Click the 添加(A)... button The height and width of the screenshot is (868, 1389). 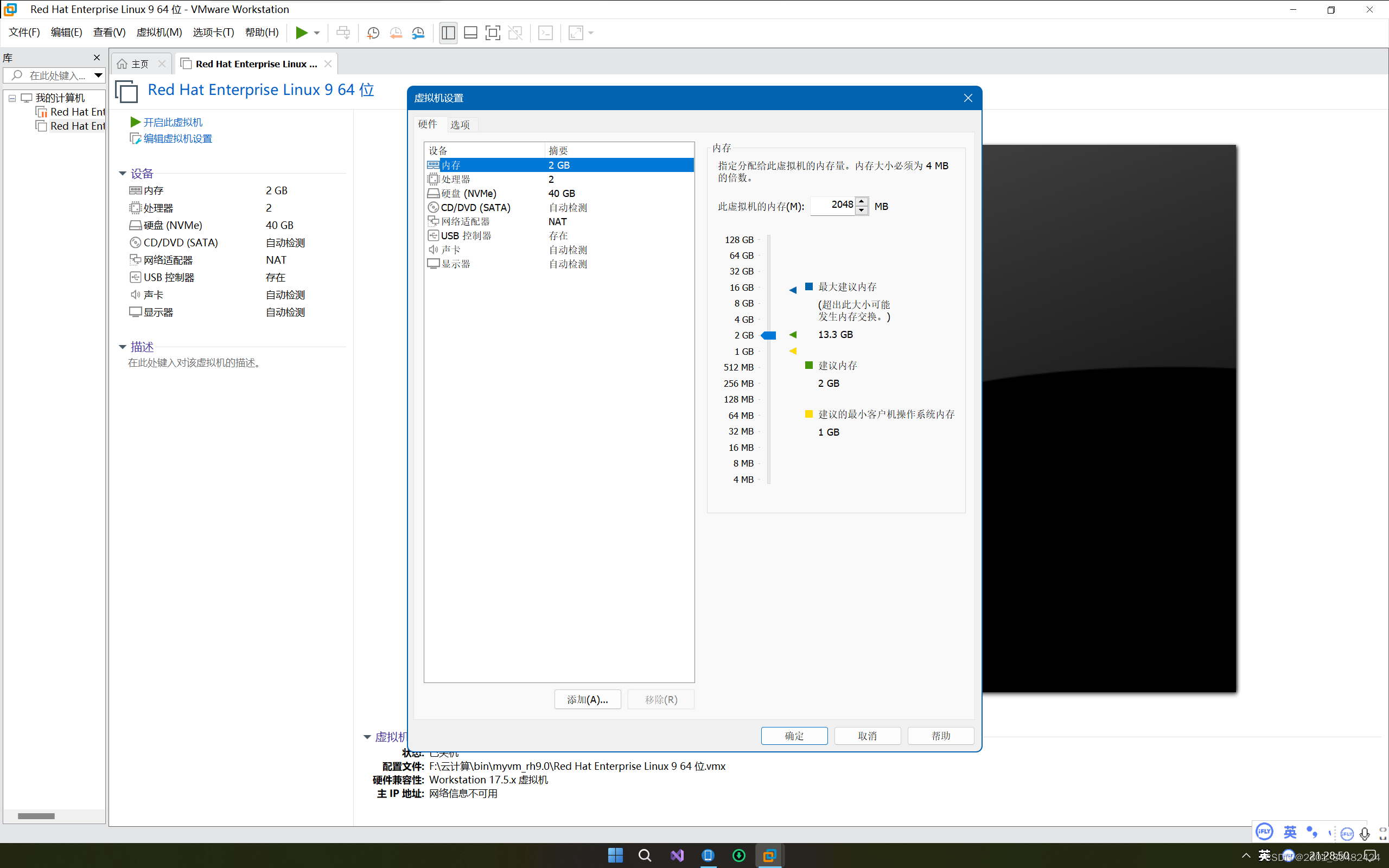(587, 699)
